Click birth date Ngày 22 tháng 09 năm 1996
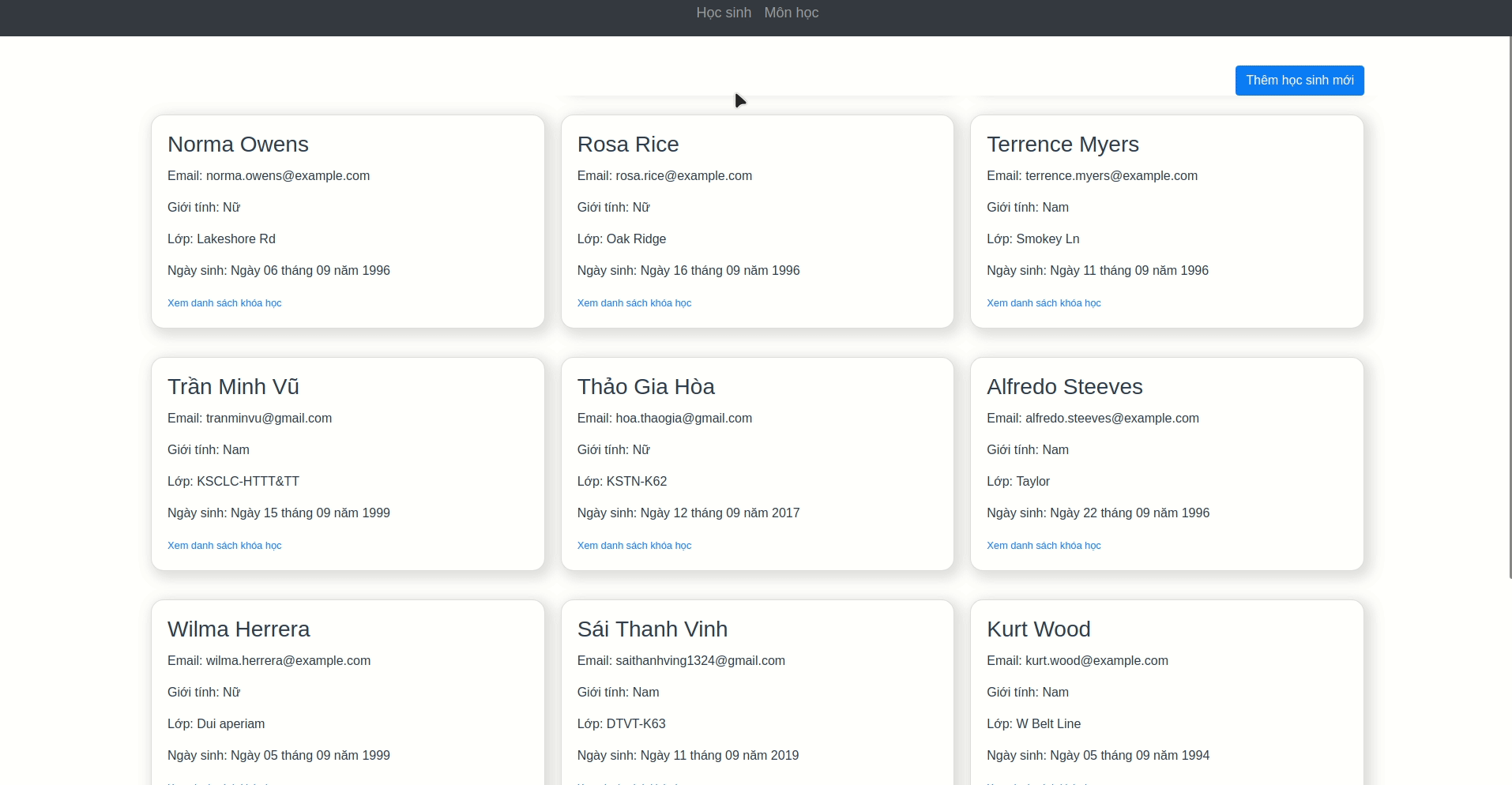The width and height of the screenshot is (1512, 785). click(x=1130, y=513)
